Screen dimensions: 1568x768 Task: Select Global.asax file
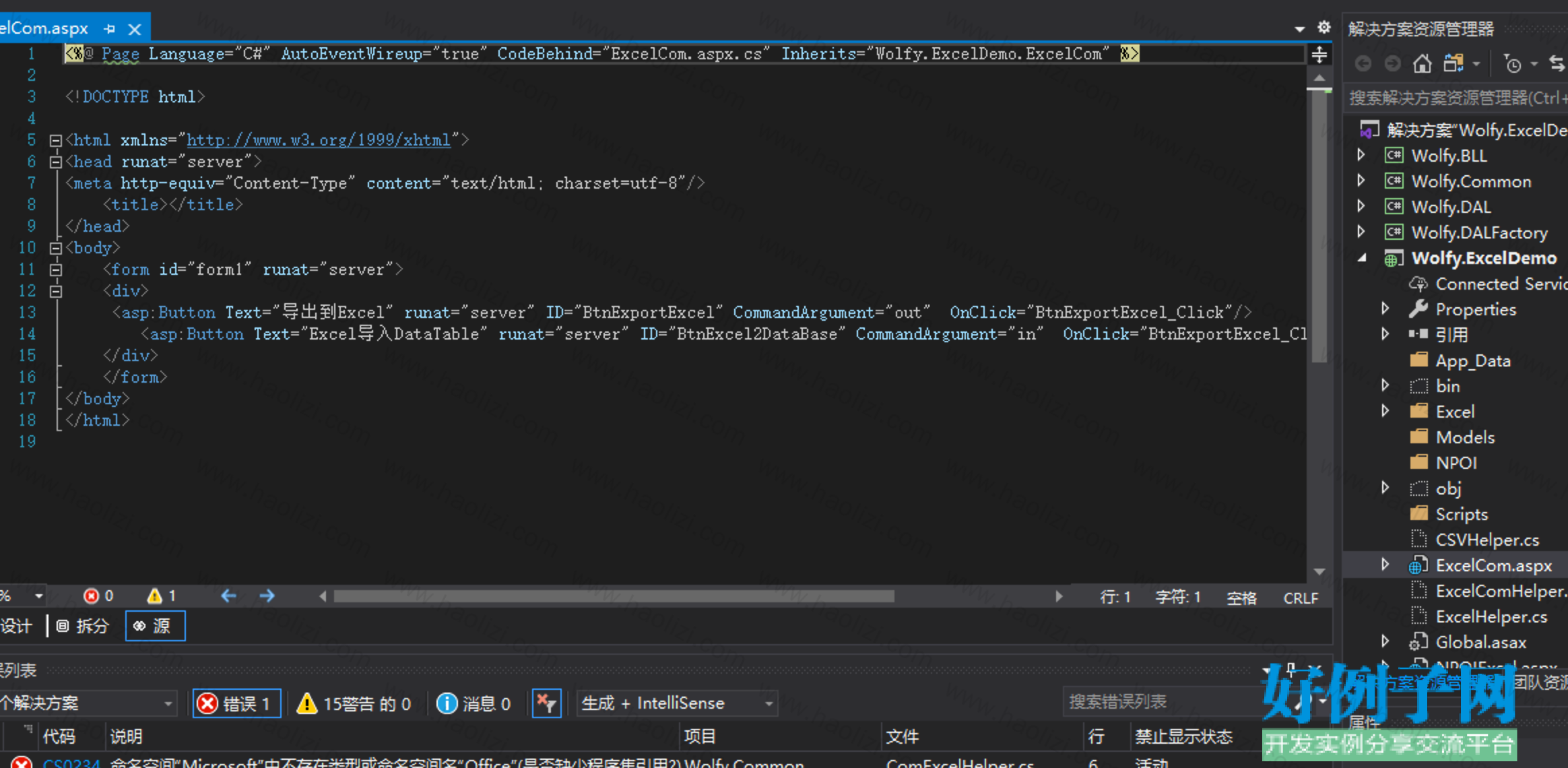(x=1468, y=642)
